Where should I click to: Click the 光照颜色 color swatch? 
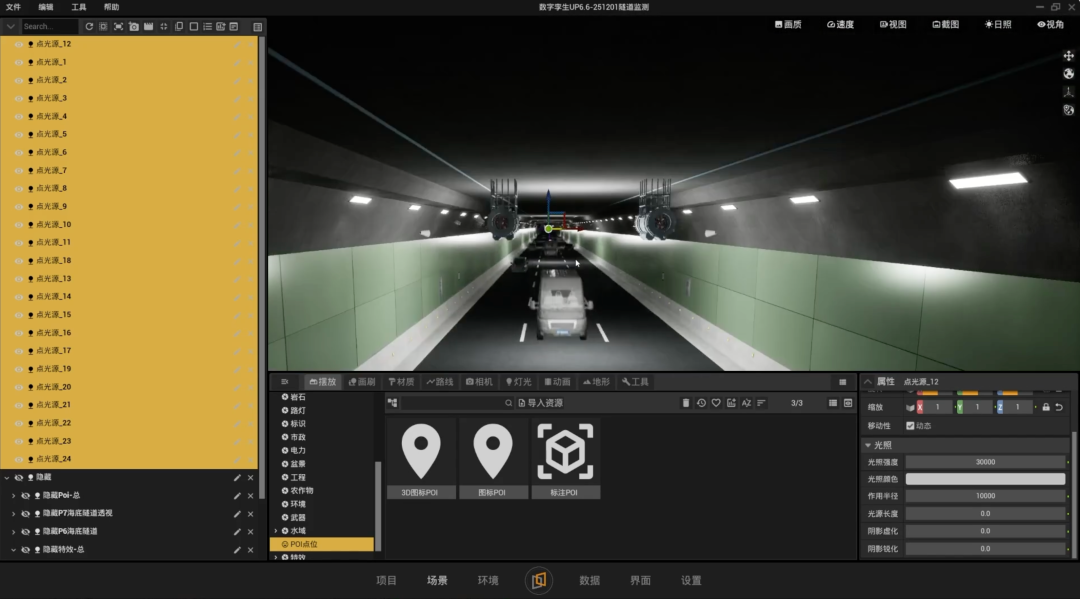coord(985,479)
